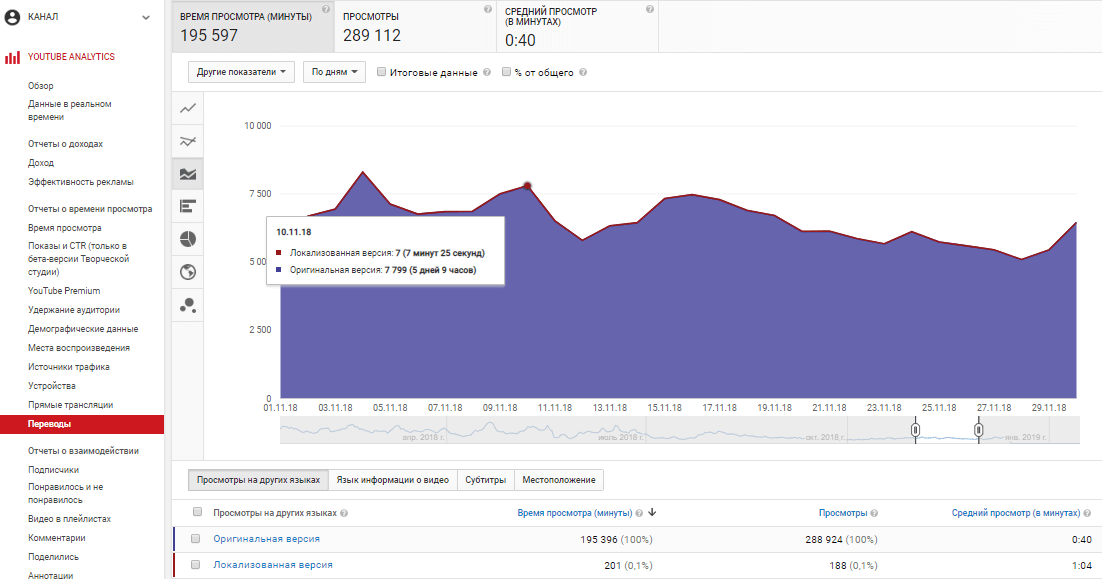Click the 'Локализованная версия' table link
Image resolution: width=1102 pixels, height=579 pixels.
tap(272, 565)
